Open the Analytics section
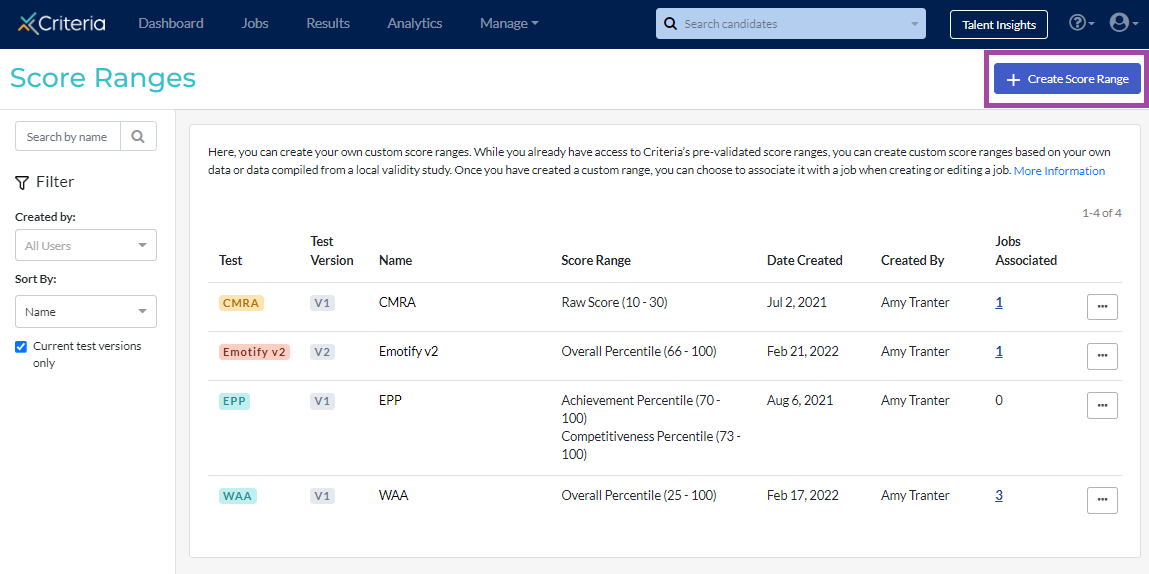Viewport: 1149px width, 574px height. pyautogui.click(x=415, y=23)
